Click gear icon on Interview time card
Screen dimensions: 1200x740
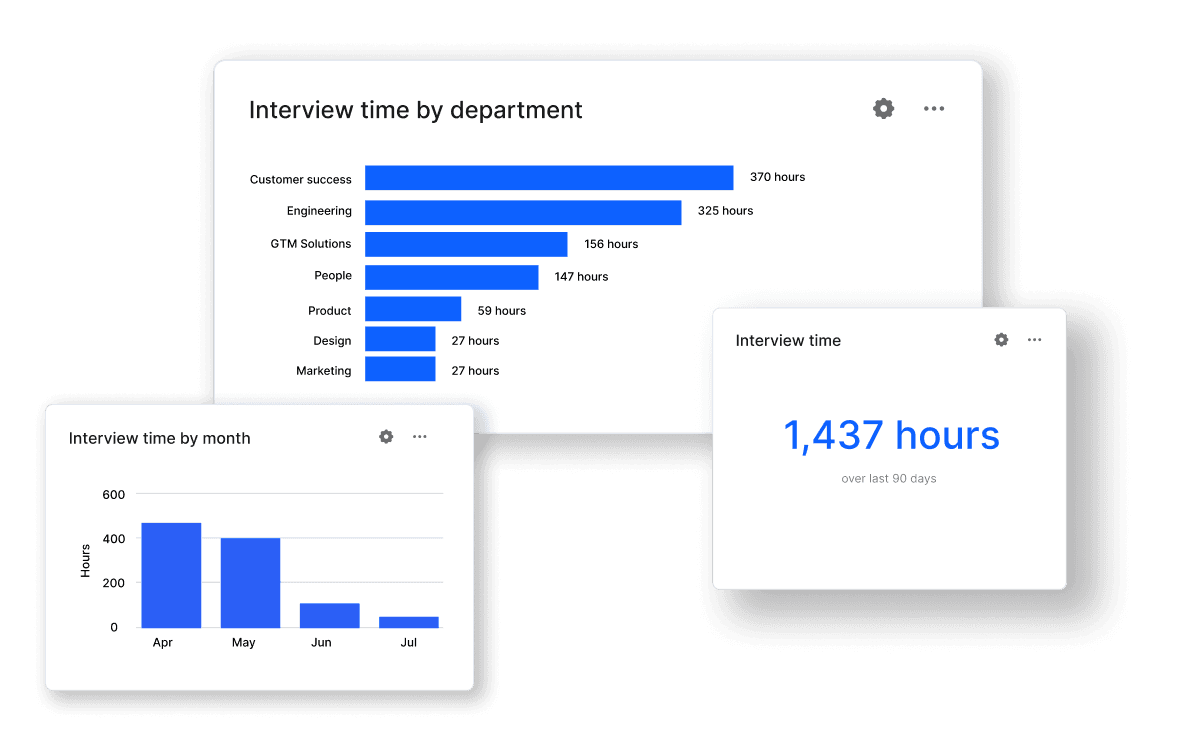click(1001, 340)
